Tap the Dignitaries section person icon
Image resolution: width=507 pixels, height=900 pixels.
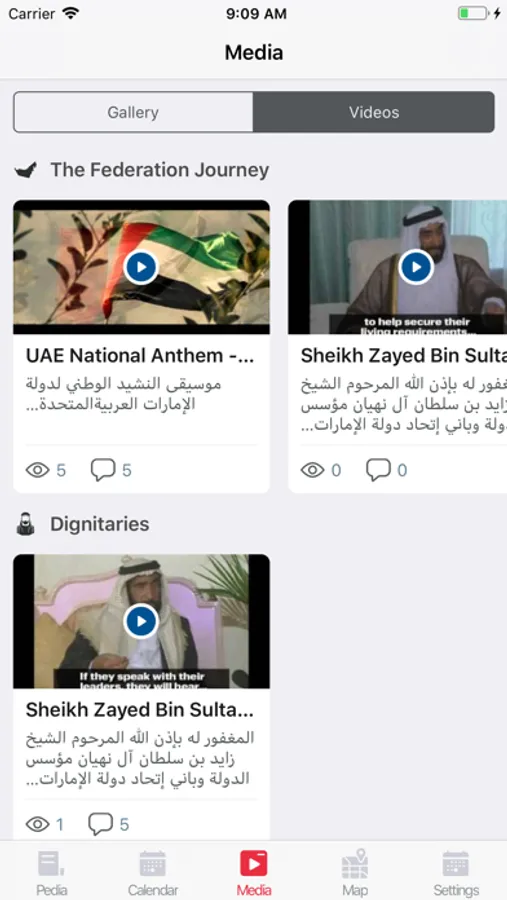tap(26, 524)
